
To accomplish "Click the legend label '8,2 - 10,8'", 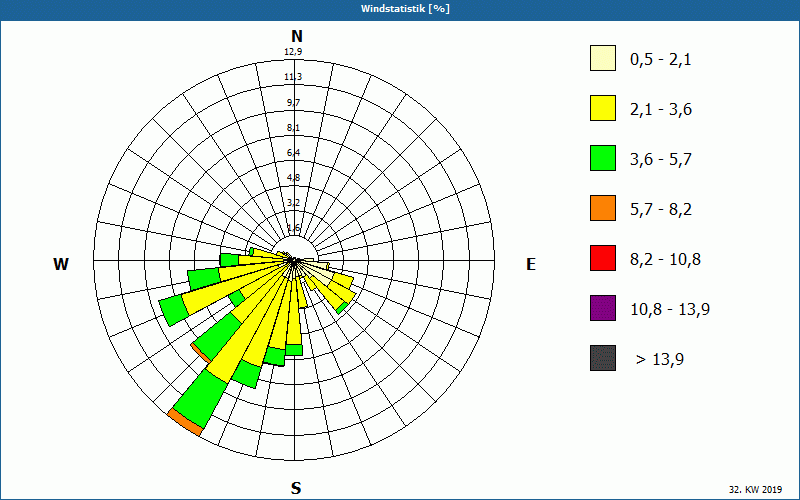I will [665, 260].
